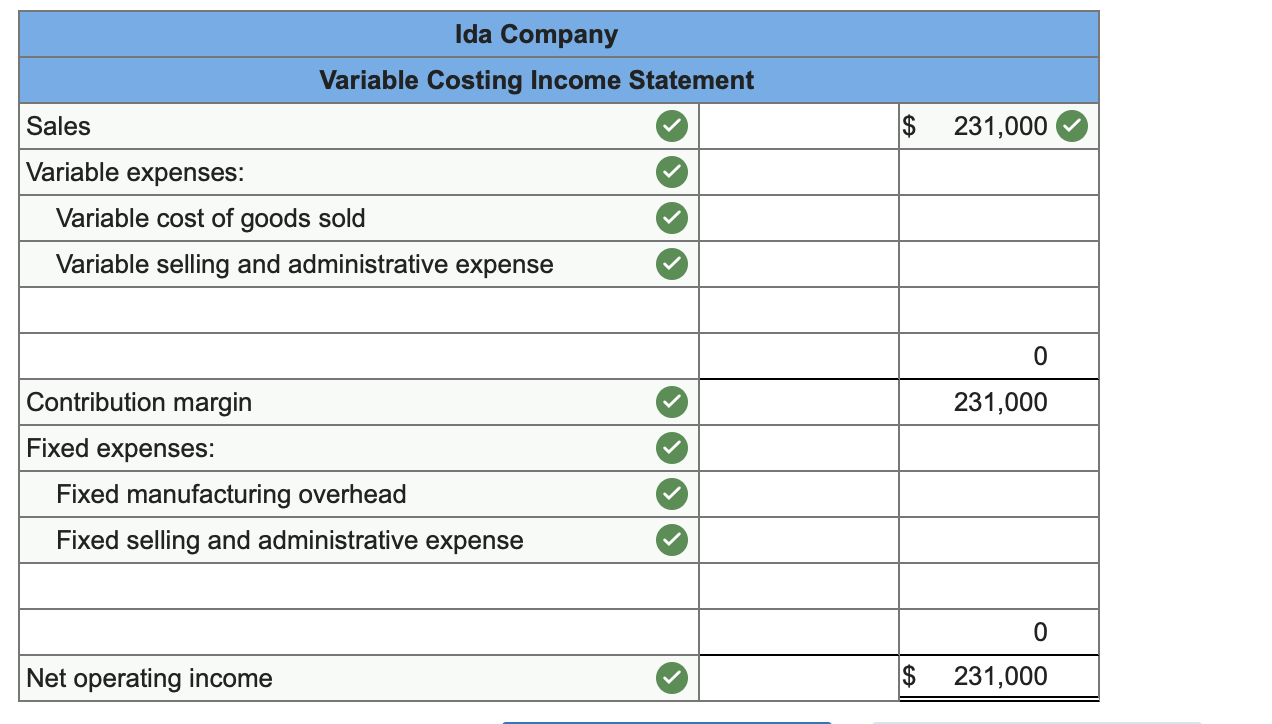Click middle amount field for Fixed manufacturing overhead
The height and width of the screenshot is (724, 1272).
point(799,495)
